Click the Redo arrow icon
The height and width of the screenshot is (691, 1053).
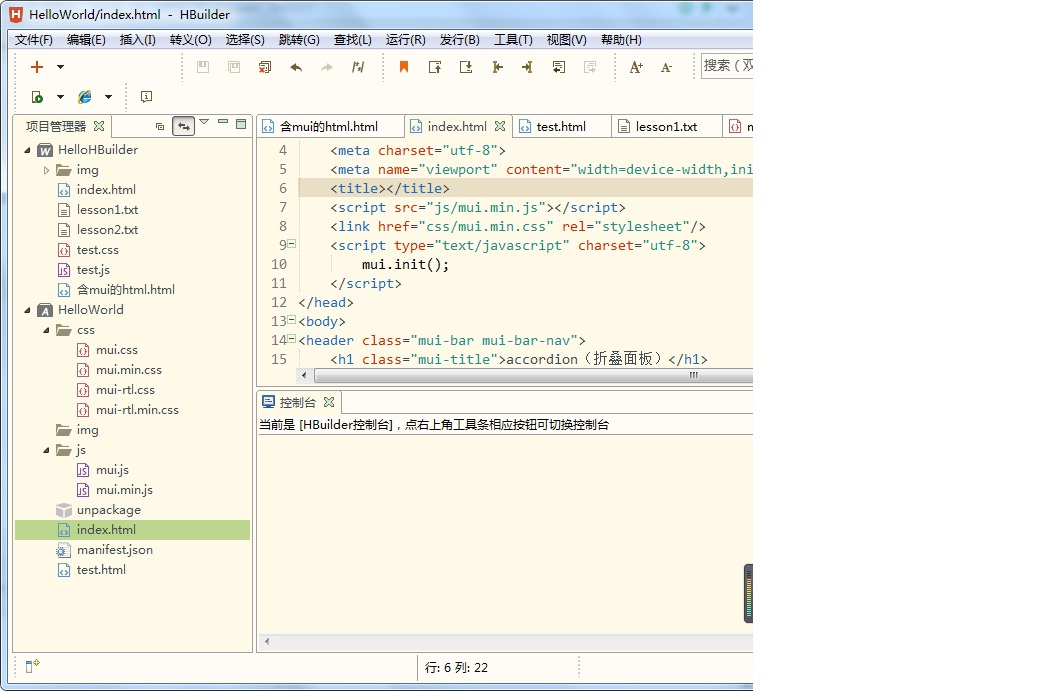click(326, 67)
